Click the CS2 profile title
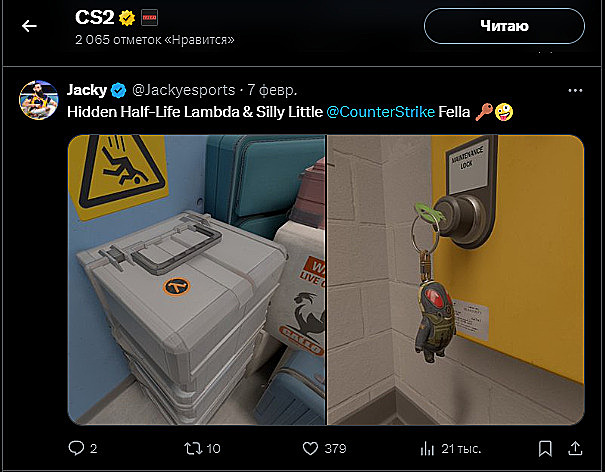 [x=95, y=18]
